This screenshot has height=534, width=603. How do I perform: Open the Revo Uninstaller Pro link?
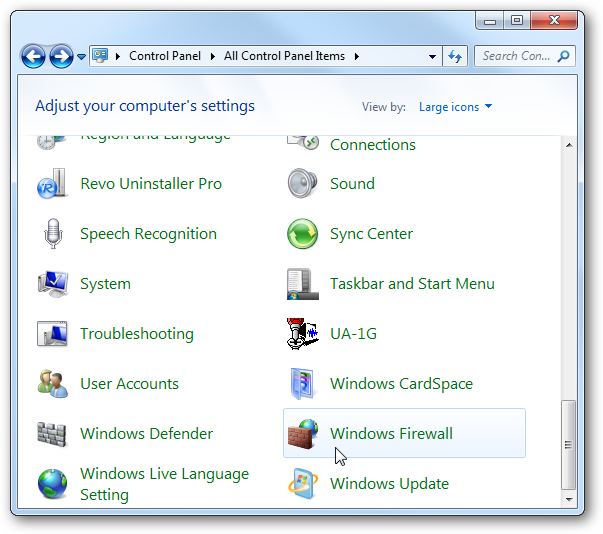151,184
